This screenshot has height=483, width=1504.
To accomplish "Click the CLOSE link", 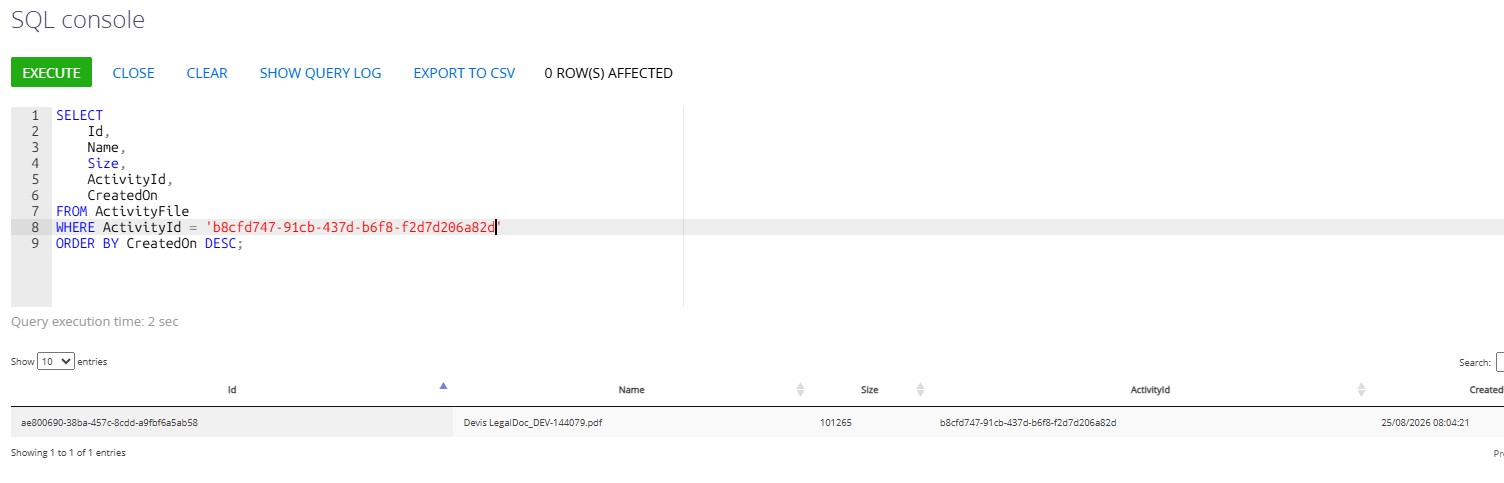I will pos(133,73).
